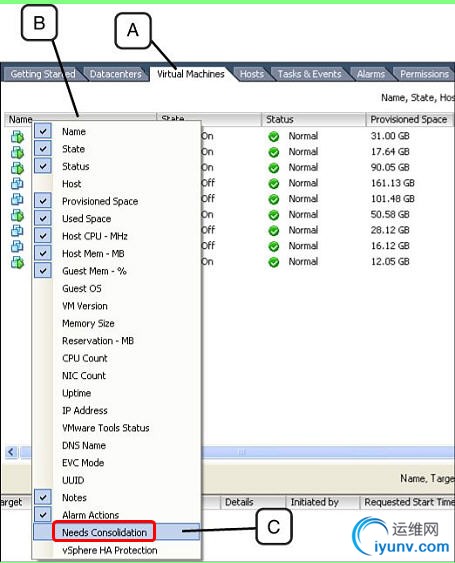The image size is (455, 563).
Task: Enable the Host column in menu
Action: (117, 184)
